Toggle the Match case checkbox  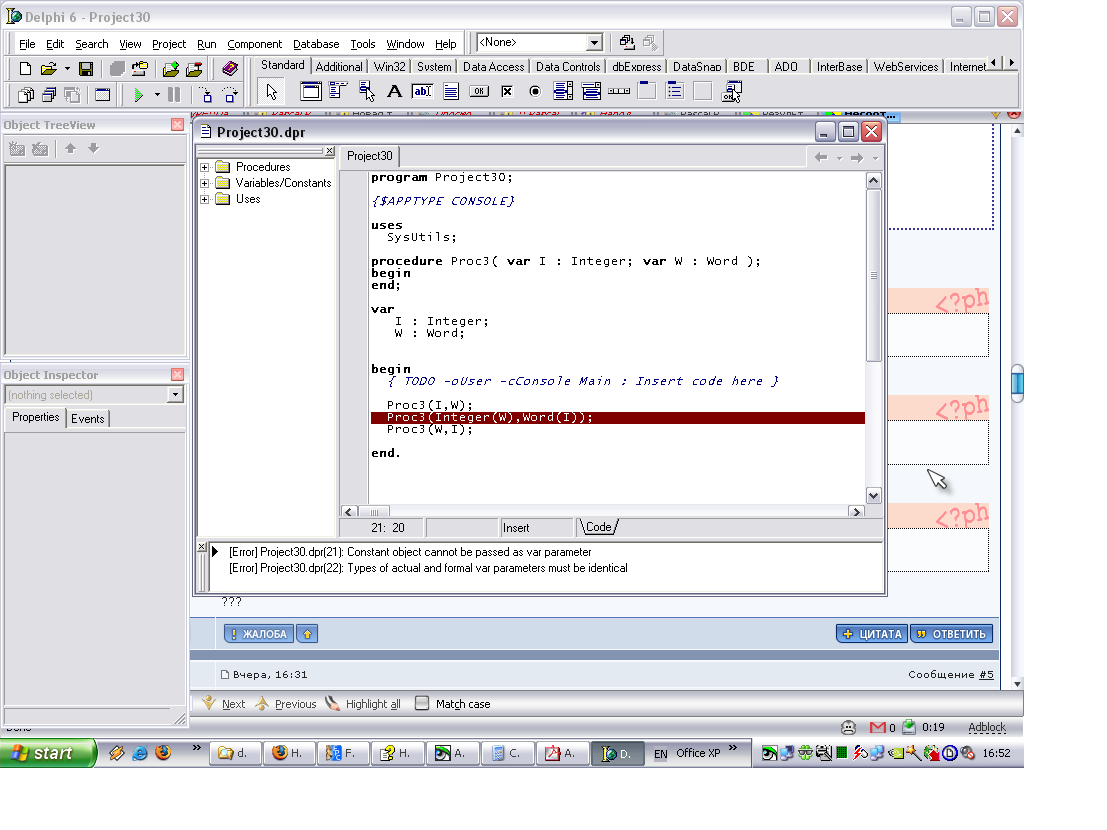pos(422,704)
